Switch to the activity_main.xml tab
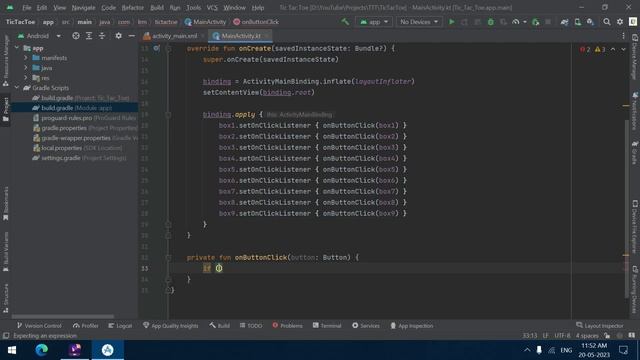Image resolution: width=640 pixels, height=360 pixels. (x=174, y=36)
